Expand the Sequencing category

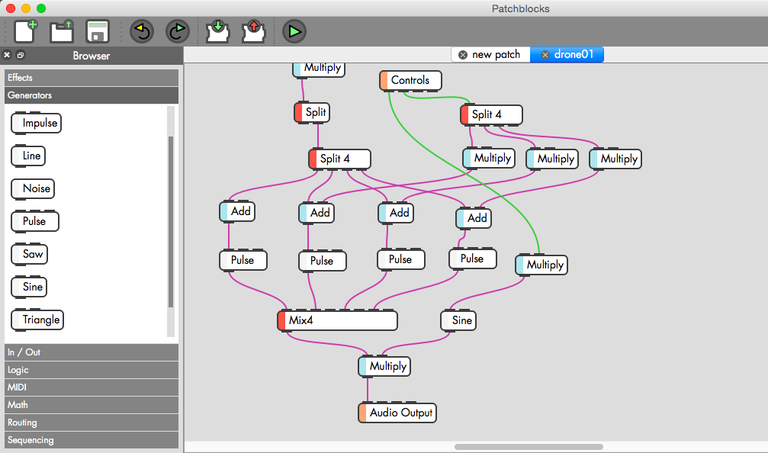pyautogui.click(x=92, y=440)
